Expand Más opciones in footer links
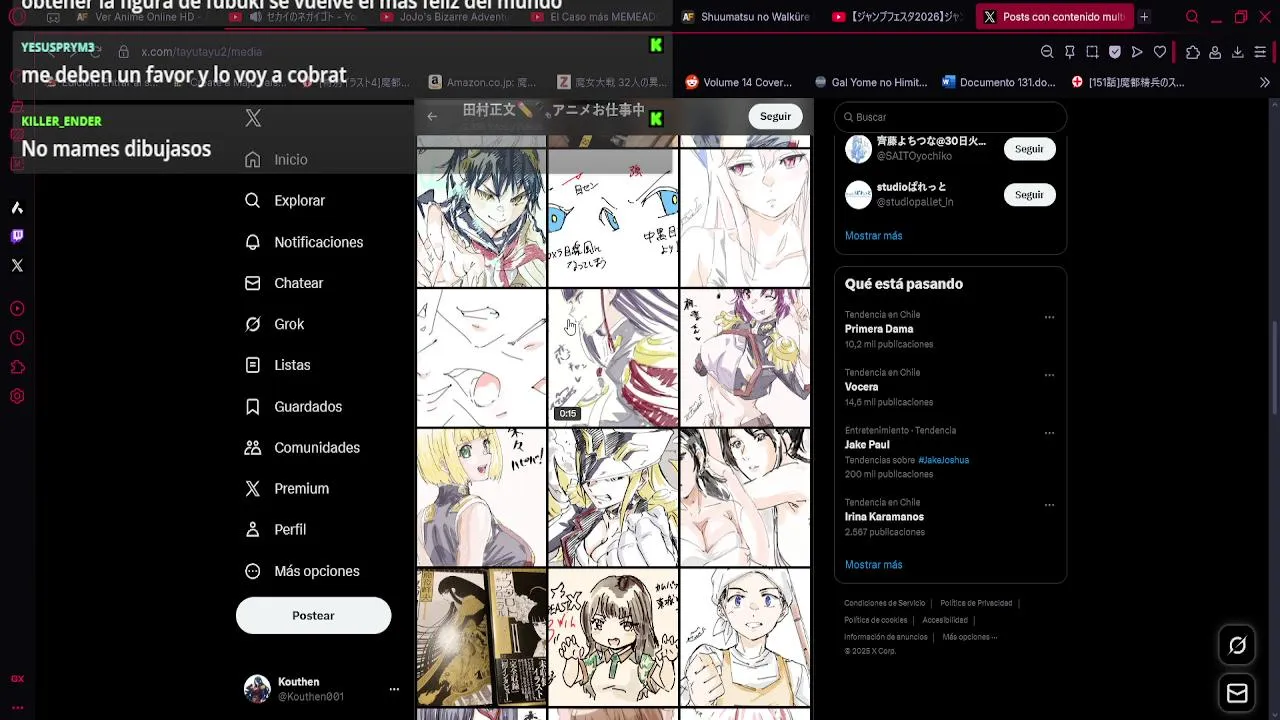The image size is (1280, 720). pos(969,637)
